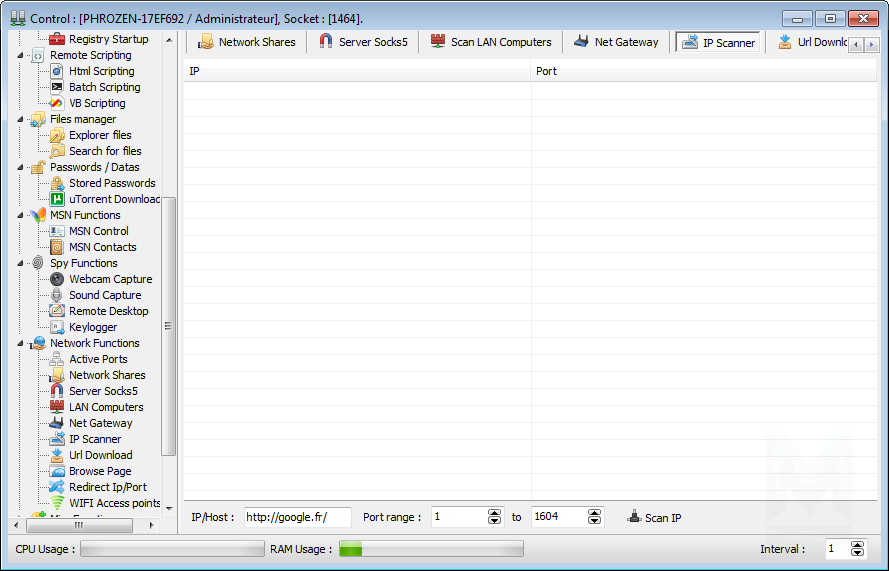Click the Port column header
889x571 pixels.
click(x=700, y=71)
